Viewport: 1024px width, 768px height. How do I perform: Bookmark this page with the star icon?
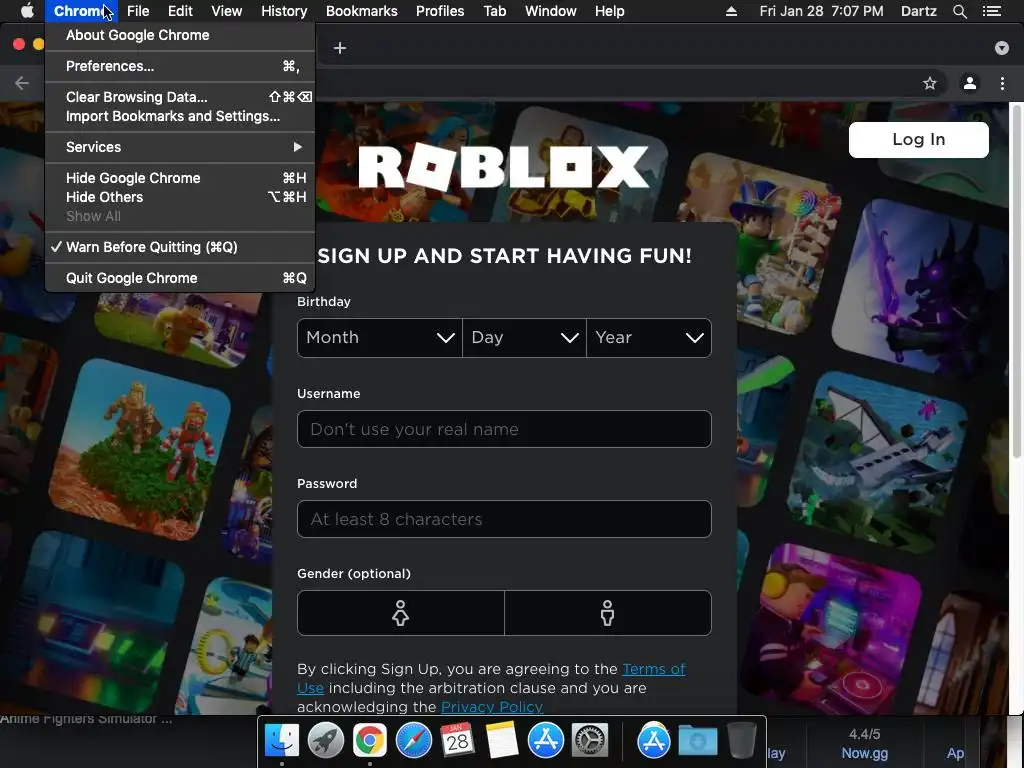pos(929,83)
